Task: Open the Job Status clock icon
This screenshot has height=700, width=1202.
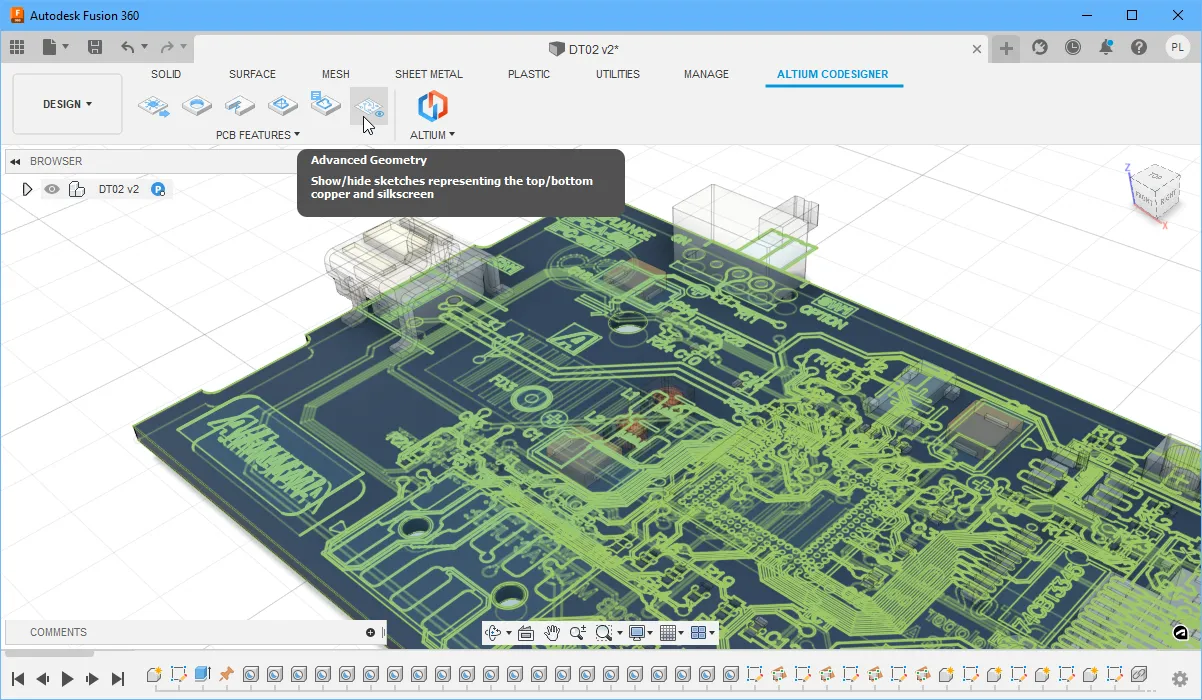Action: point(1073,47)
